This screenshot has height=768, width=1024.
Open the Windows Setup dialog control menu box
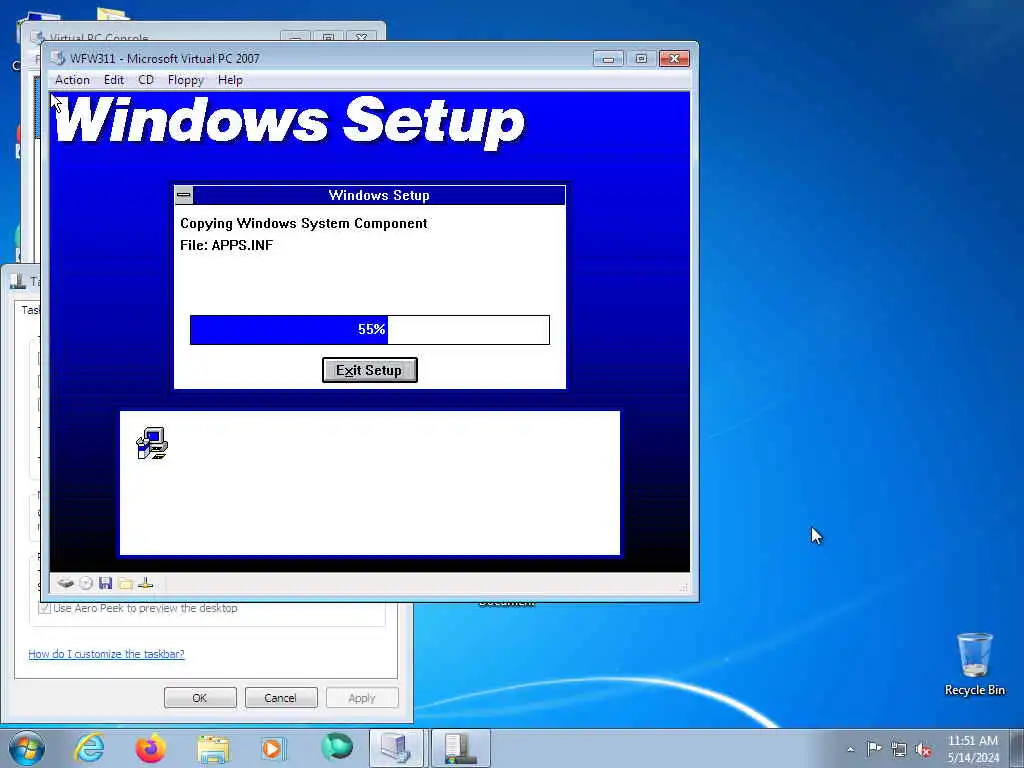184,195
